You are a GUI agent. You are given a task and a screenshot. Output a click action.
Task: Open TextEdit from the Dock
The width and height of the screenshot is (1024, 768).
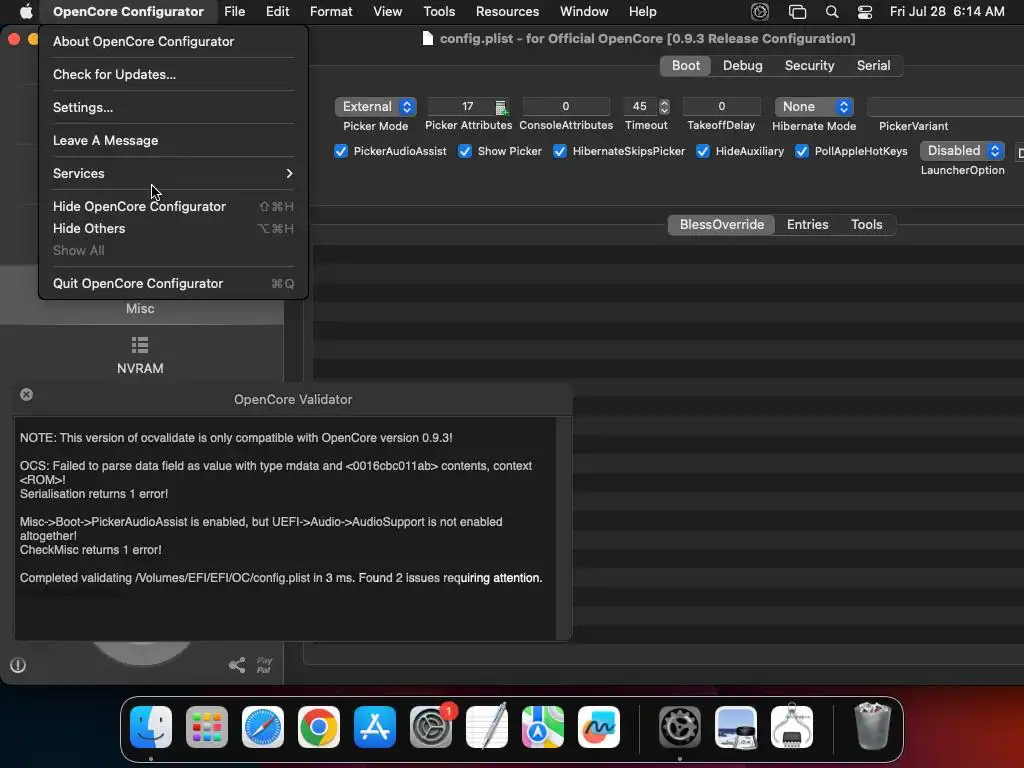[x=487, y=726]
